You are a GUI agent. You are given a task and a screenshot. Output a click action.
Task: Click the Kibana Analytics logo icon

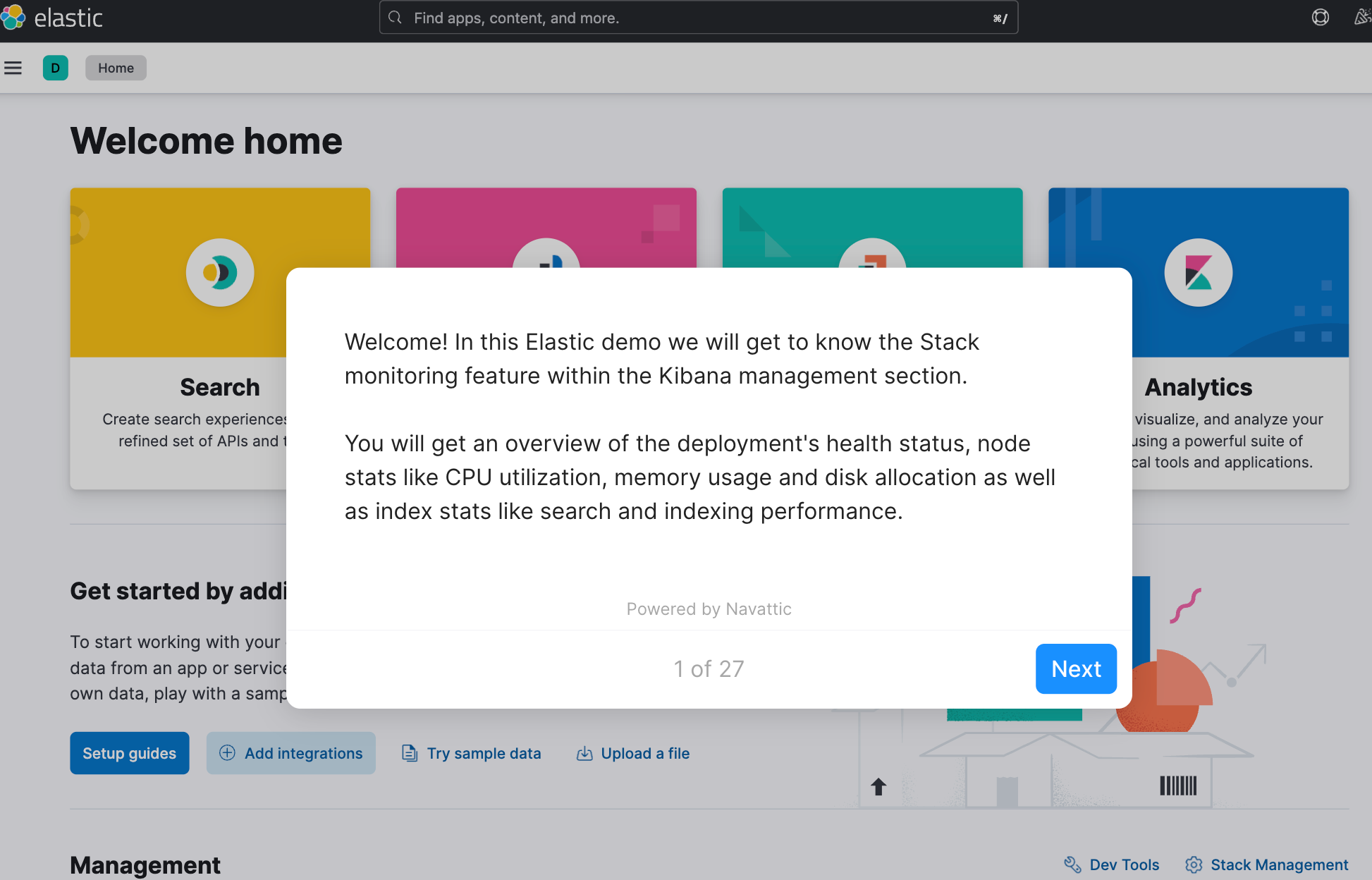click(x=1198, y=272)
